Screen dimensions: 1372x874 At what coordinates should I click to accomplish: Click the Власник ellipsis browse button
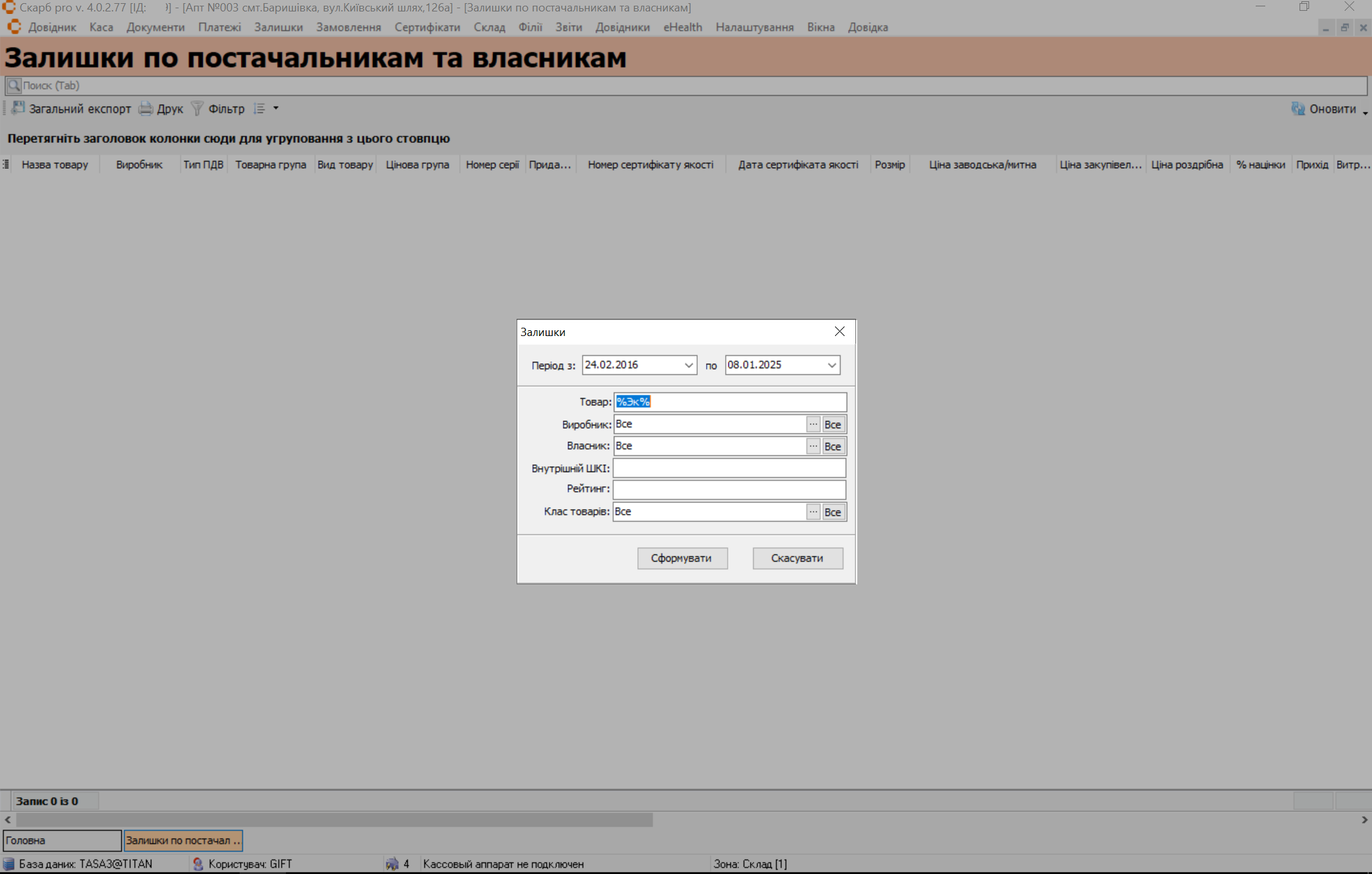[x=813, y=446]
